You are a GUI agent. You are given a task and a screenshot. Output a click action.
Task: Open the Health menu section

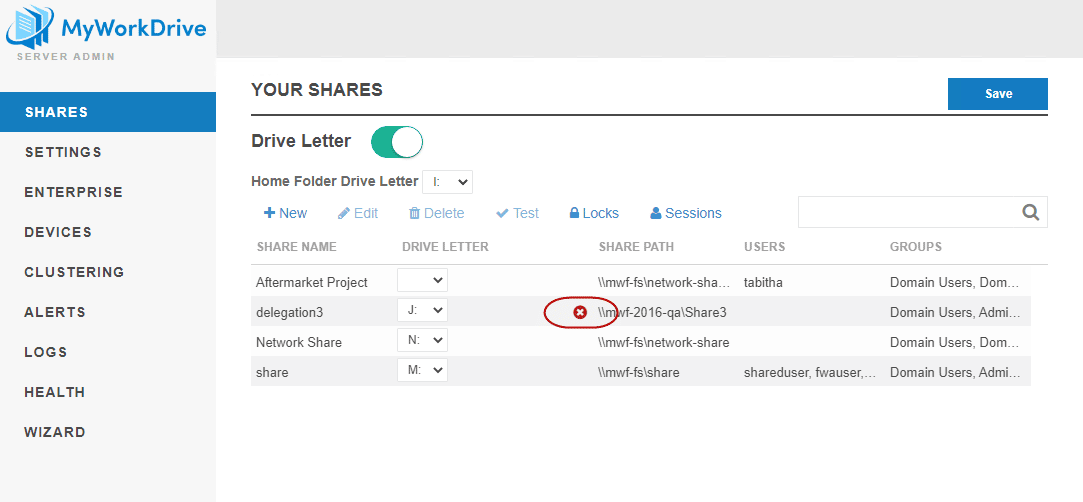click(54, 392)
